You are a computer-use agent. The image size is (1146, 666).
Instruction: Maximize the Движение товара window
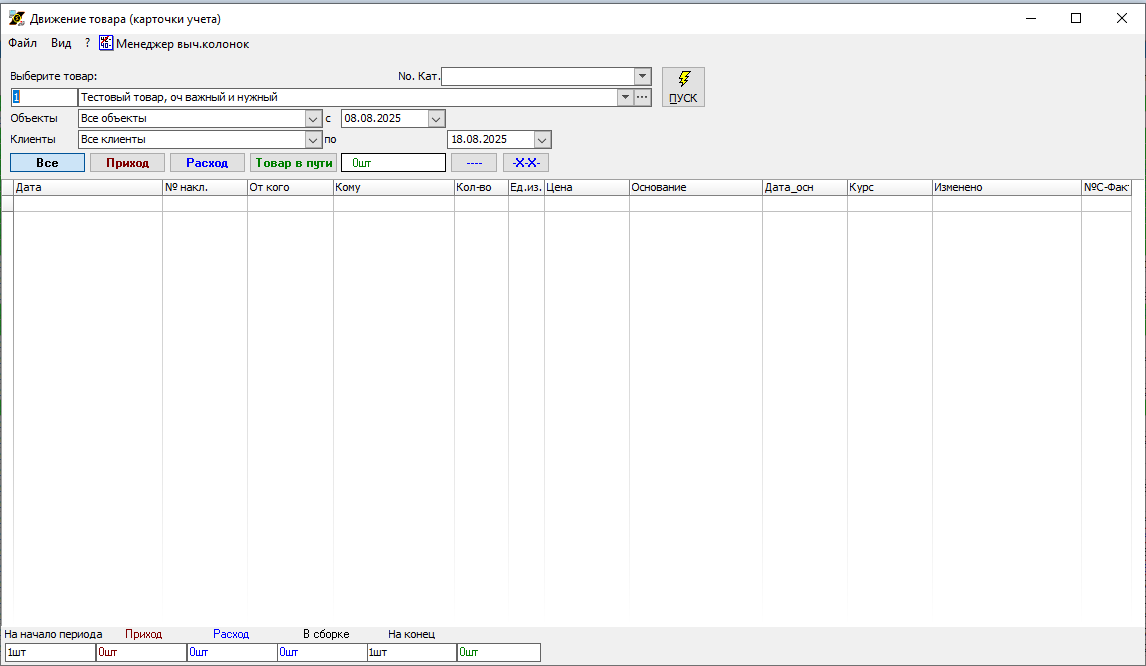click(x=1076, y=18)
